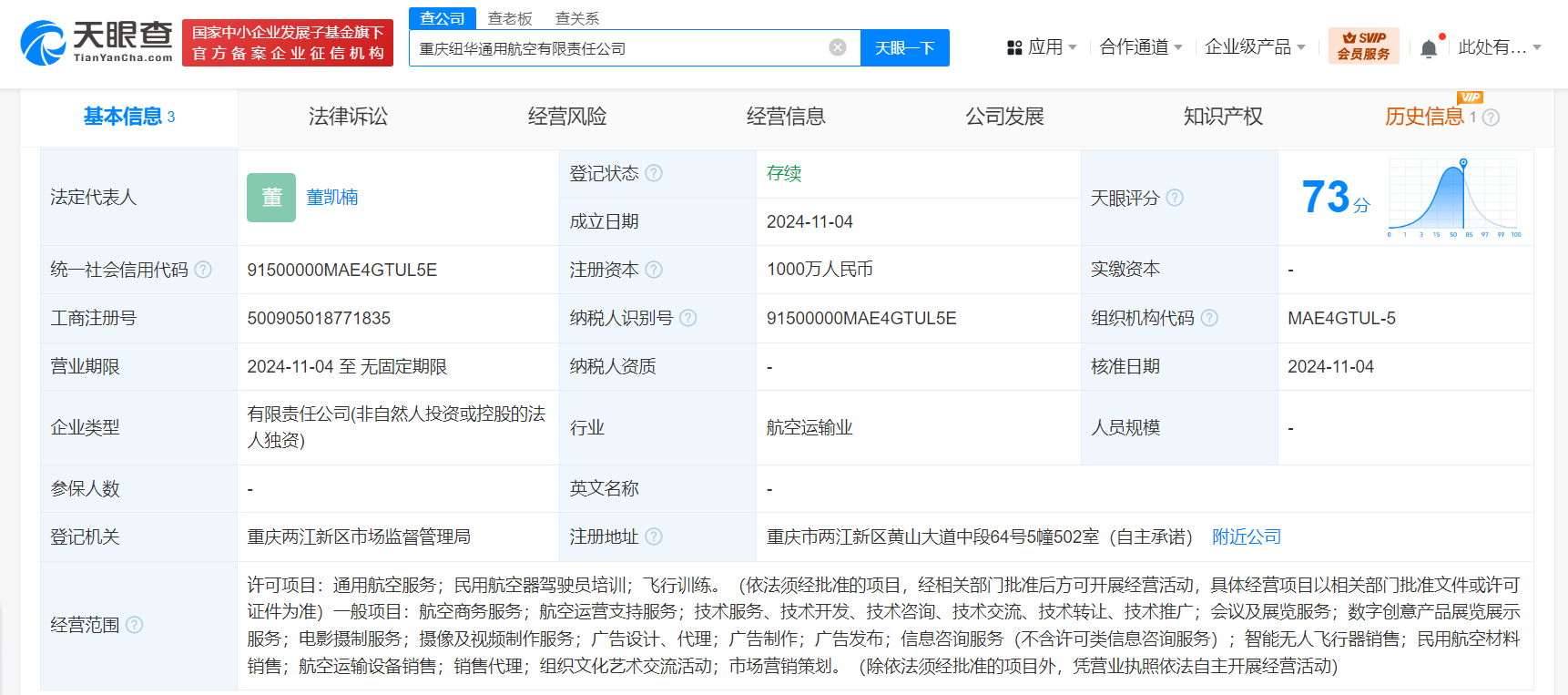This screenshot has height=695, width=1568.
Task: Click the 有限责任公司 enterprise type text
Action: click(x=396, y=427)
